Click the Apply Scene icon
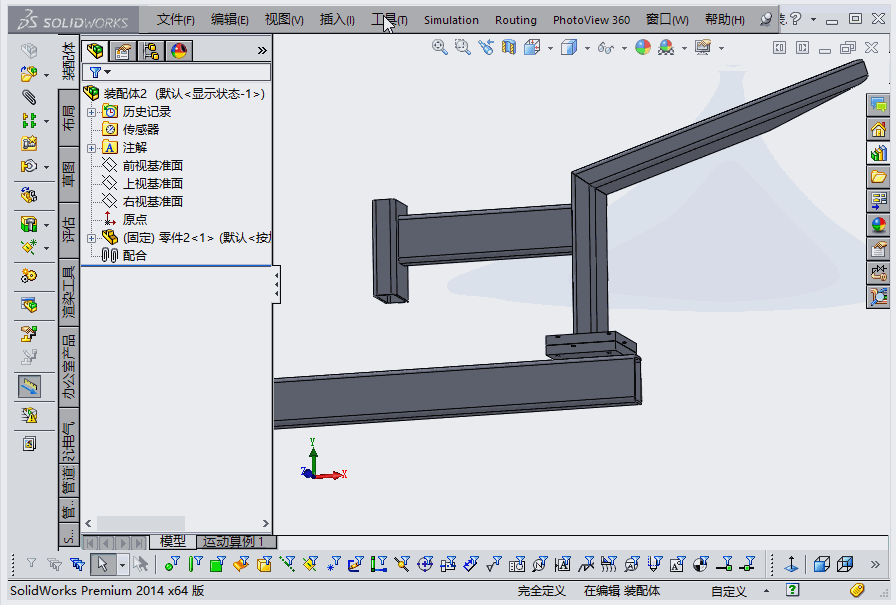Viewport: 896px width, 605px height. [x=666, y=47]
